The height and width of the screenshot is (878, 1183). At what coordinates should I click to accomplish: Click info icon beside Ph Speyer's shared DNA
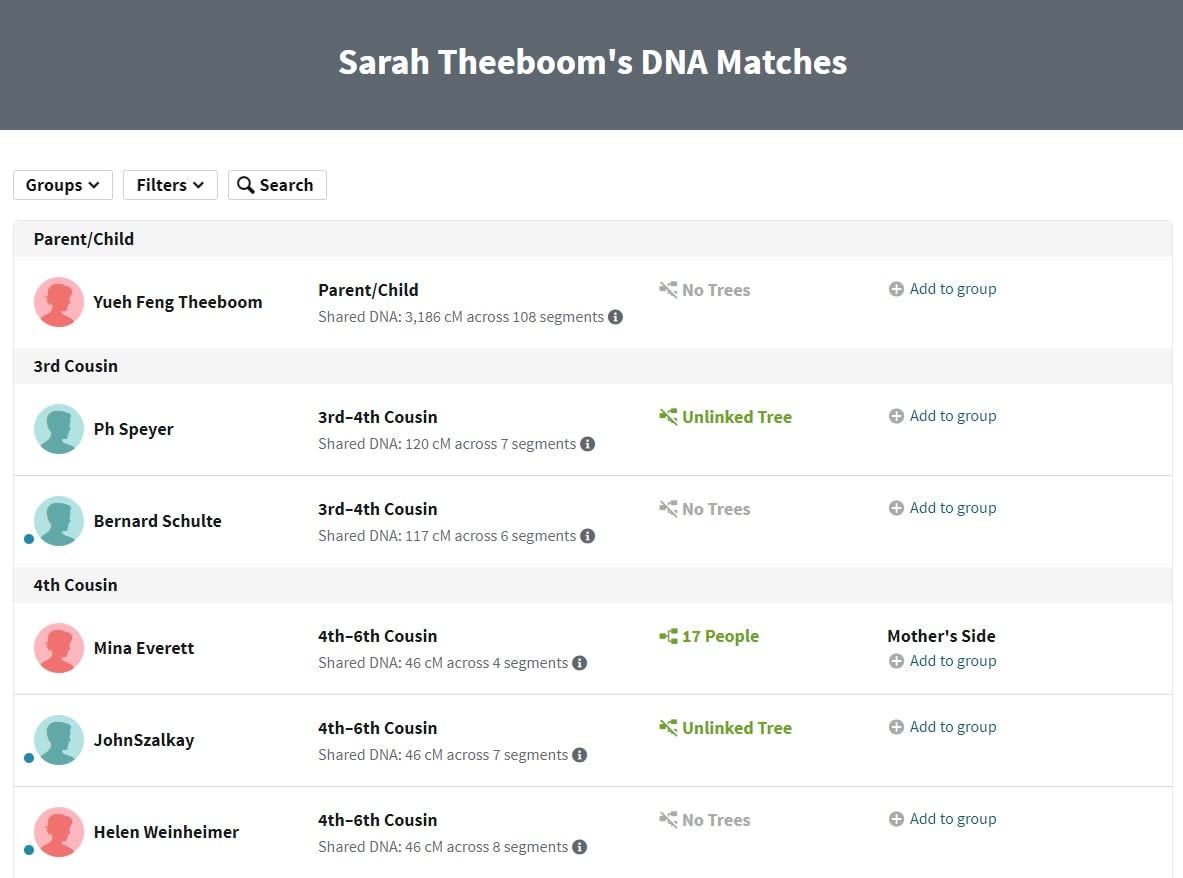[x=588, y=444]
